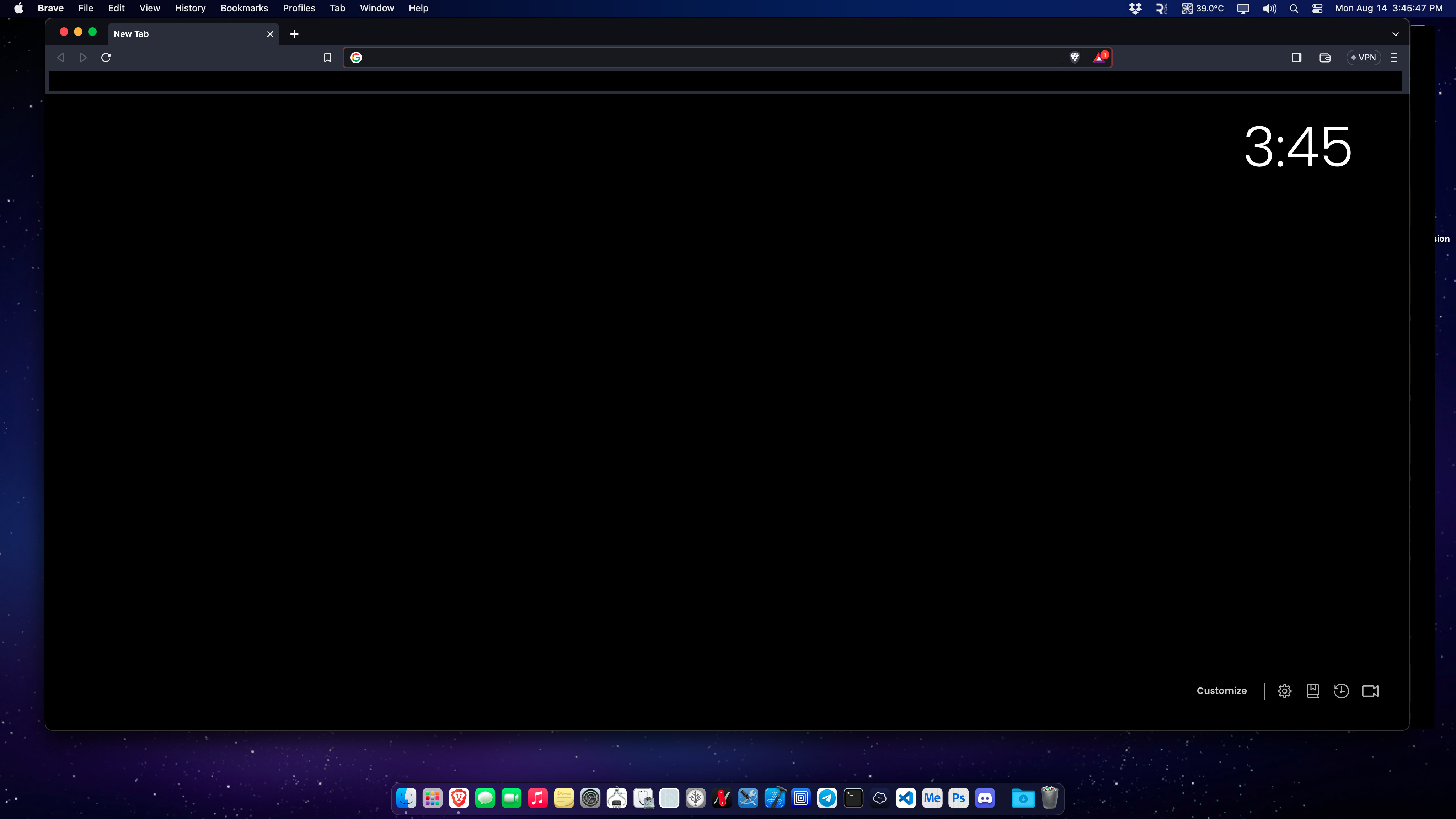Click the Brave Shields lion icon
This screenshot has height=819, width=1456.
tap(1075, 57)
